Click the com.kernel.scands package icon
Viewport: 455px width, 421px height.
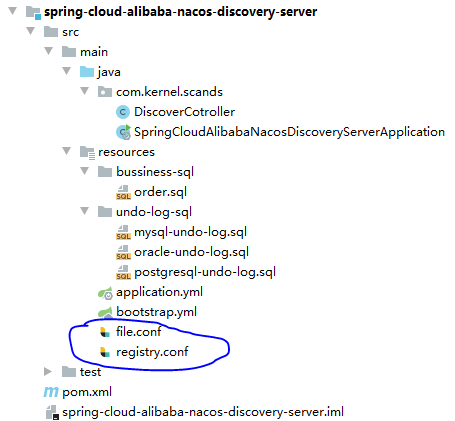pos(105,92)
